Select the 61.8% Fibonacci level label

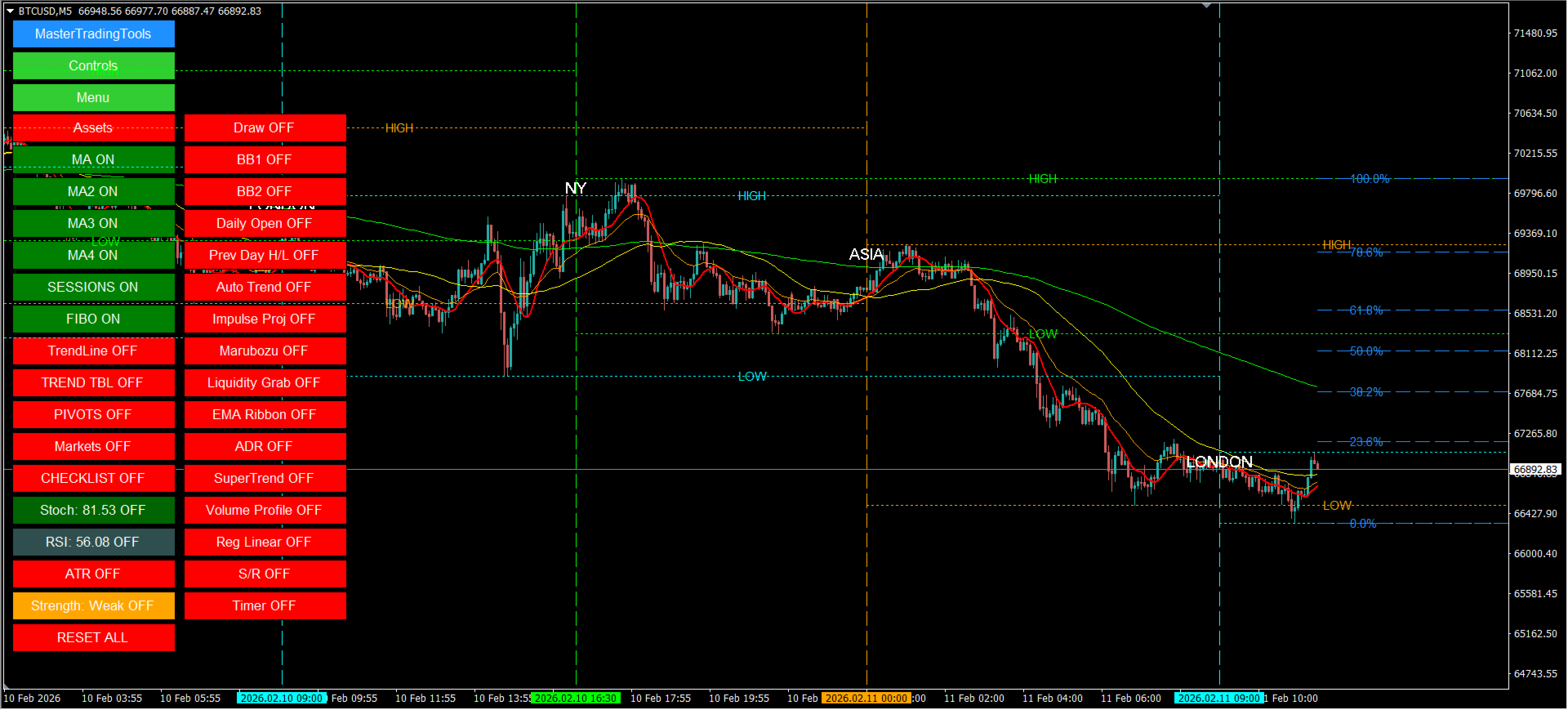tap(1366, 311)
